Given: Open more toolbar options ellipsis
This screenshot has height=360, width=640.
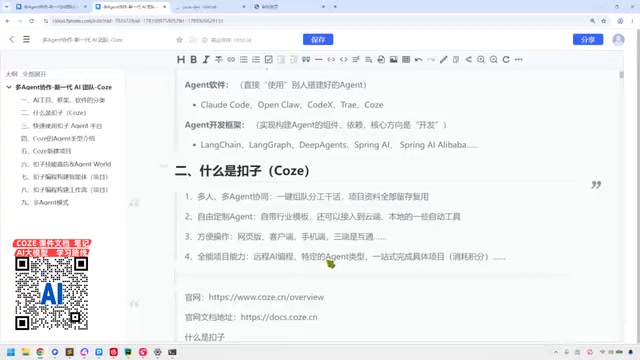Looking at the screenshot, I should point(519,60).
